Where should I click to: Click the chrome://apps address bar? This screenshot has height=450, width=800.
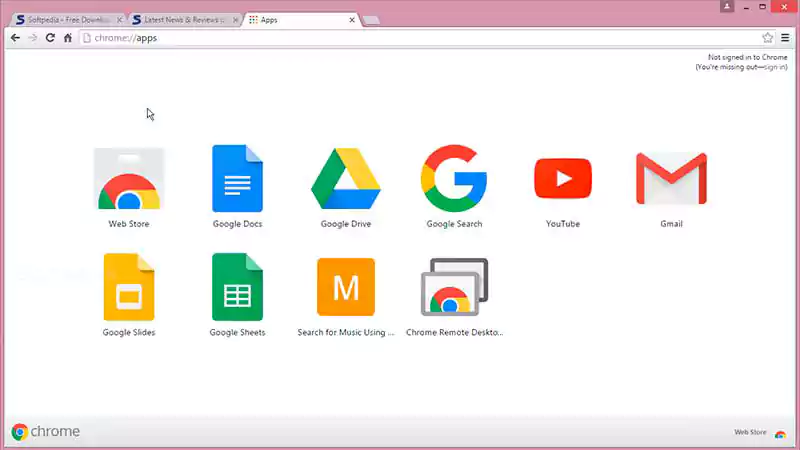coord(418,38)
